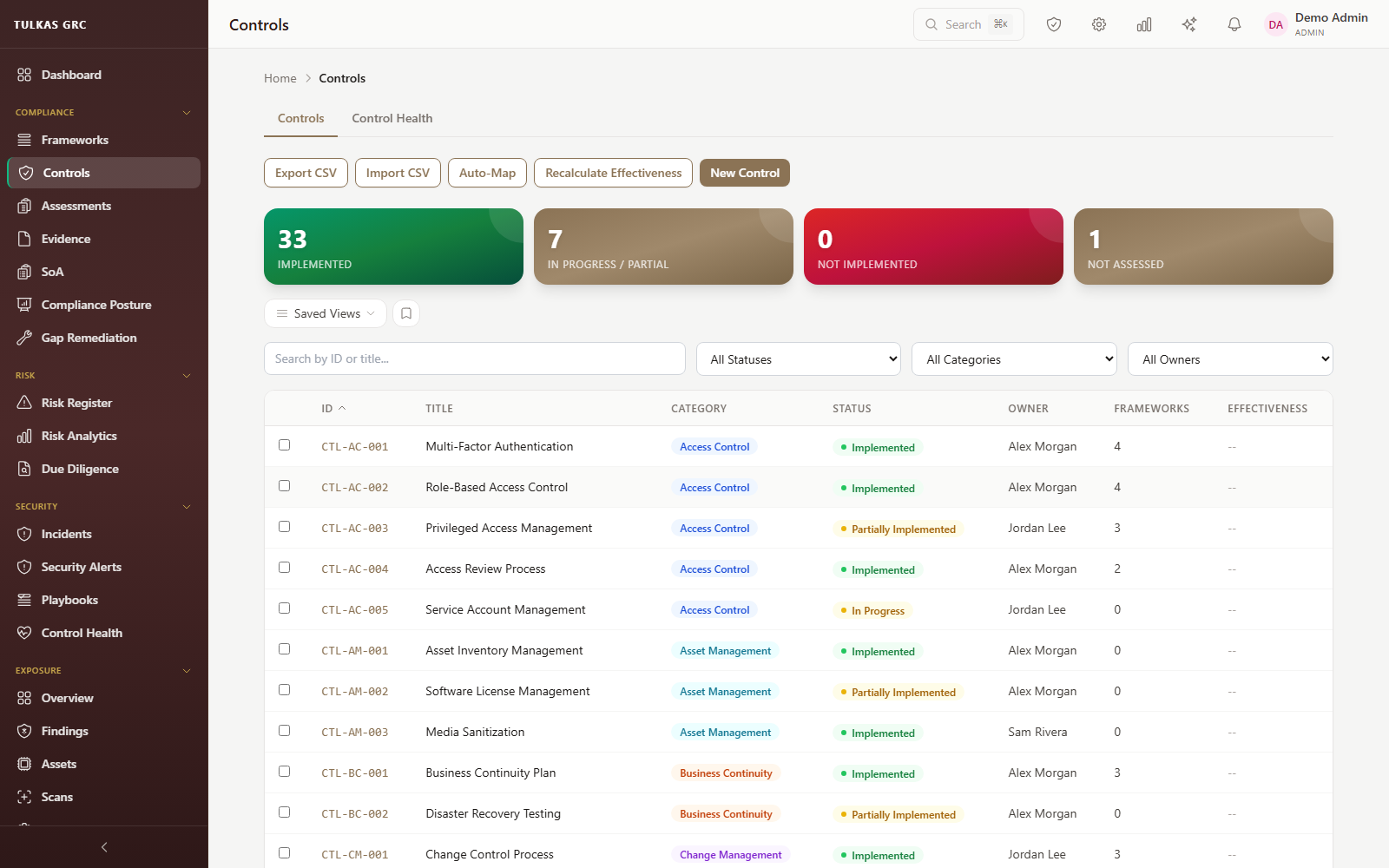
Task: Select Access Review Process checkbox
Action: click(284, 568)
